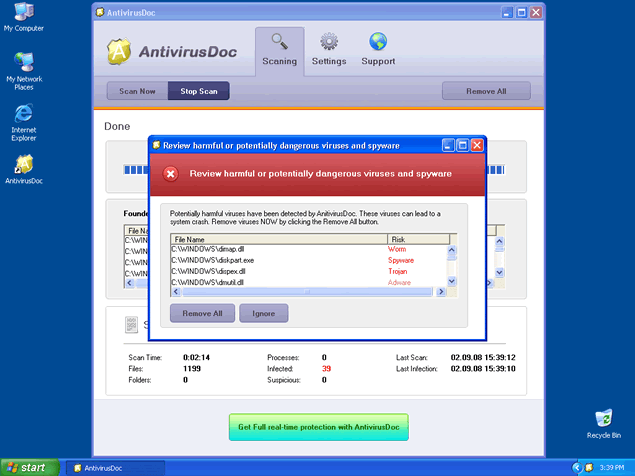This screenshot has height=476, width=635.
Task: Select My Network Places desktop icon
Action: click(x=24, y=68)
